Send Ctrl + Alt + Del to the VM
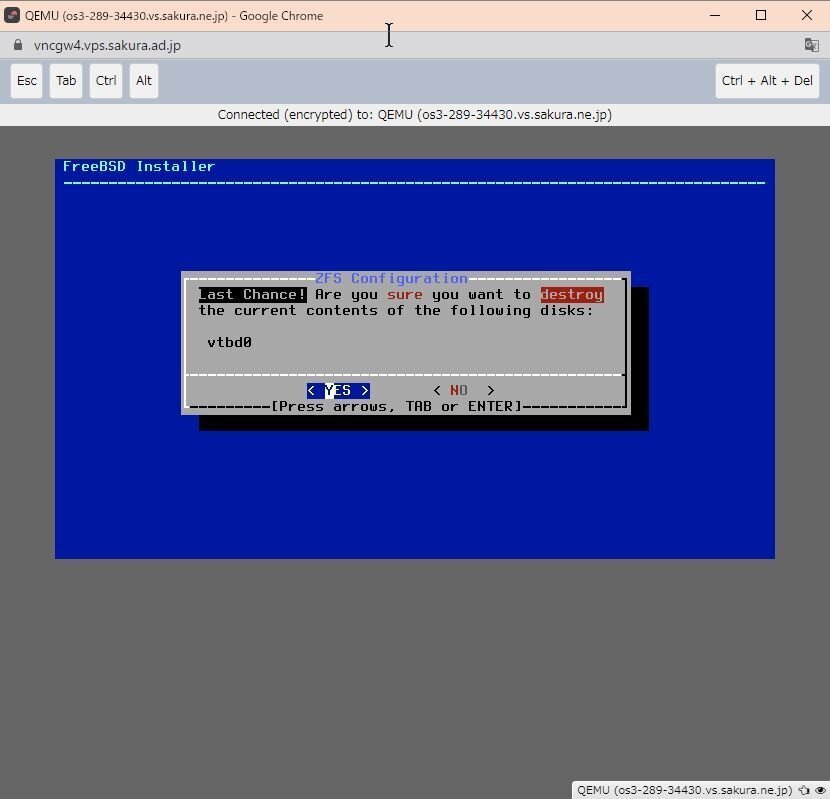830x799 pixels. (767, 81)
